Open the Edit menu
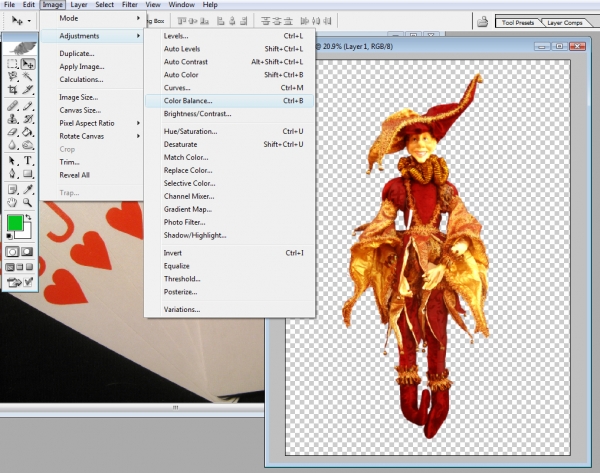The image size is (600, 473). pyautogui.click(x=29, y=5)
